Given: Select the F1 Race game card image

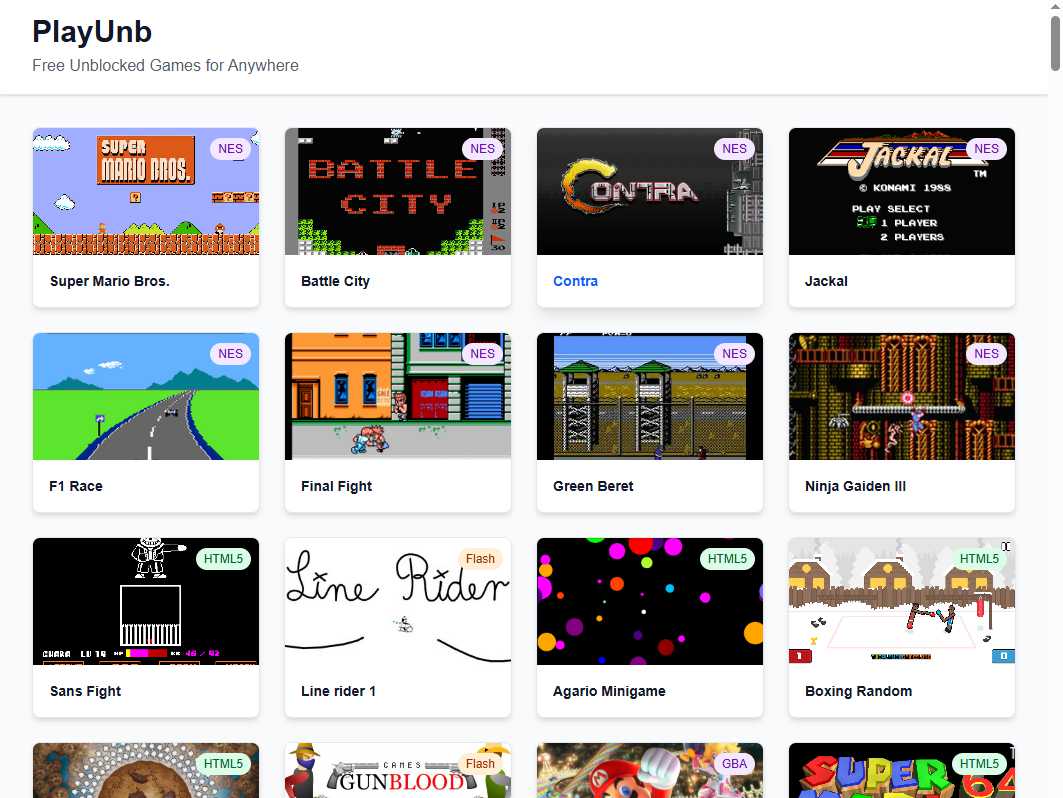Looking at the screenshot, I should click(x=146, y=396).
